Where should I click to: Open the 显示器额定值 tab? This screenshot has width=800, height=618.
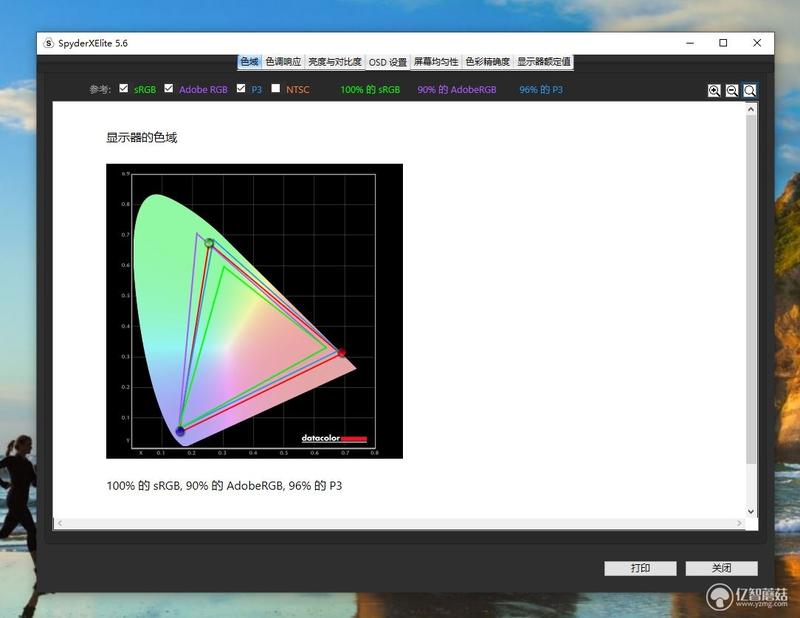pyautogui.click(x=544, y=62)
